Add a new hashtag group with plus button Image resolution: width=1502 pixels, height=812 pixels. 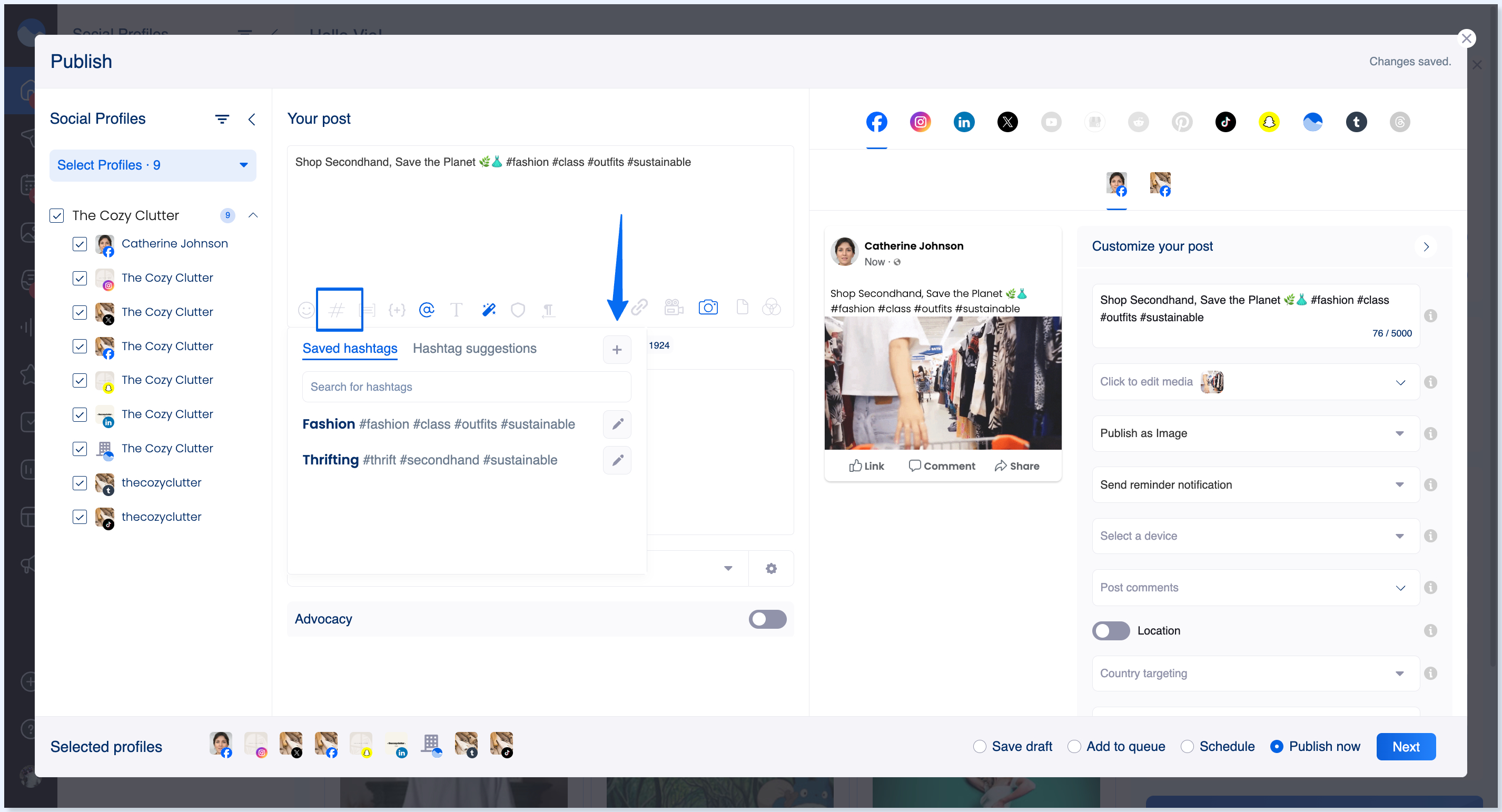tap(617, 350)
